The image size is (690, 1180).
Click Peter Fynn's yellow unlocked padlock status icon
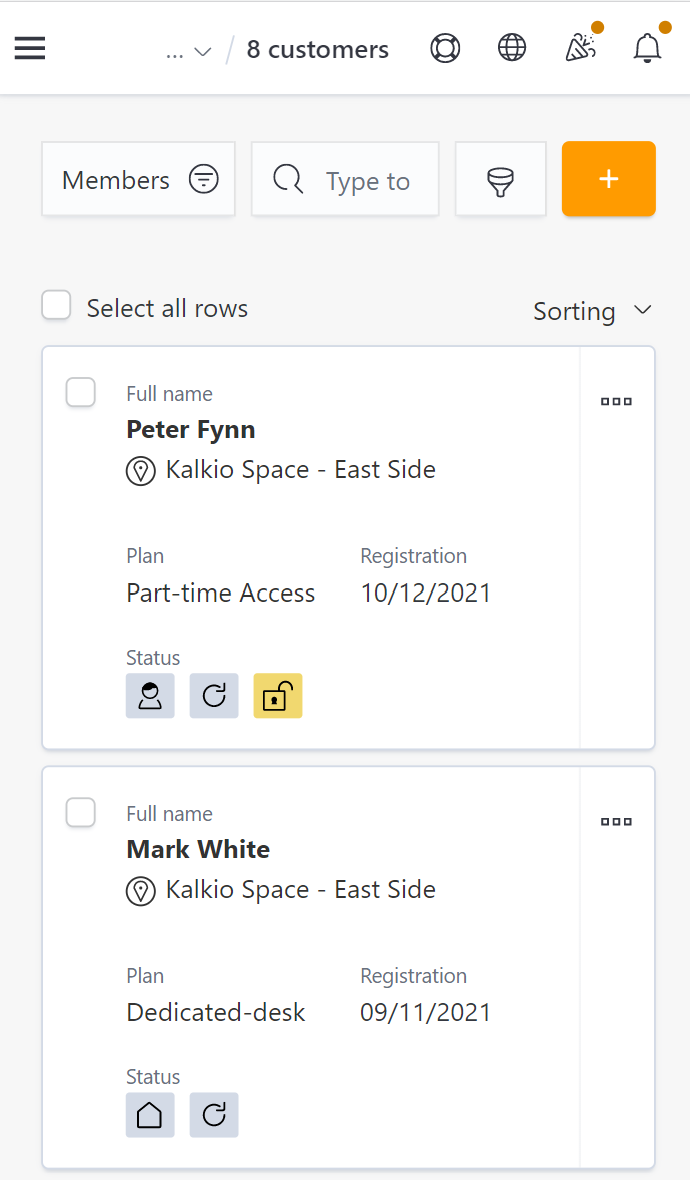pos(278,696)
